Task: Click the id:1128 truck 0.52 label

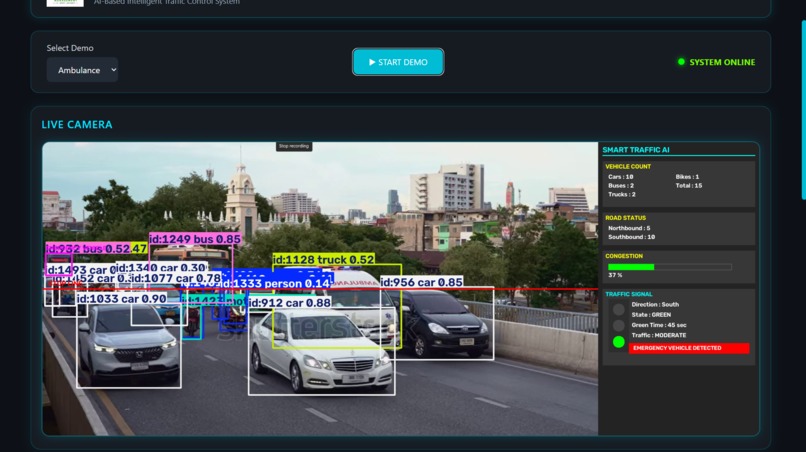Action: pyautogui.click(x=323, y=260)
